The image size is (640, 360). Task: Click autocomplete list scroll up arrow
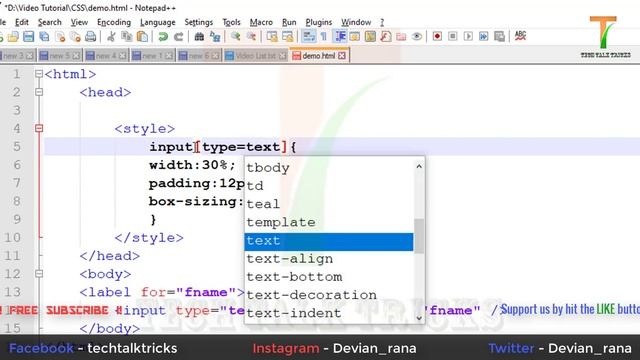pyautogui.click(x=419, y=167)
